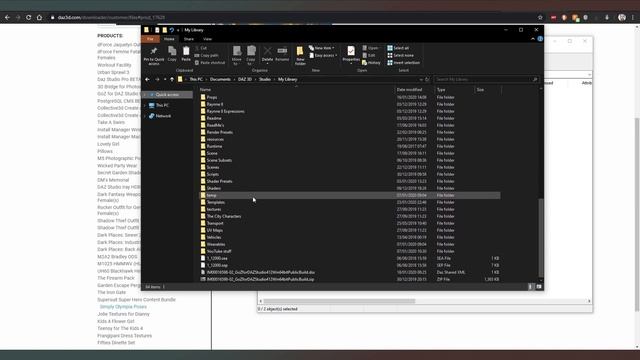Click the Explorer help icon
The image size is (640, 360).
540,39
